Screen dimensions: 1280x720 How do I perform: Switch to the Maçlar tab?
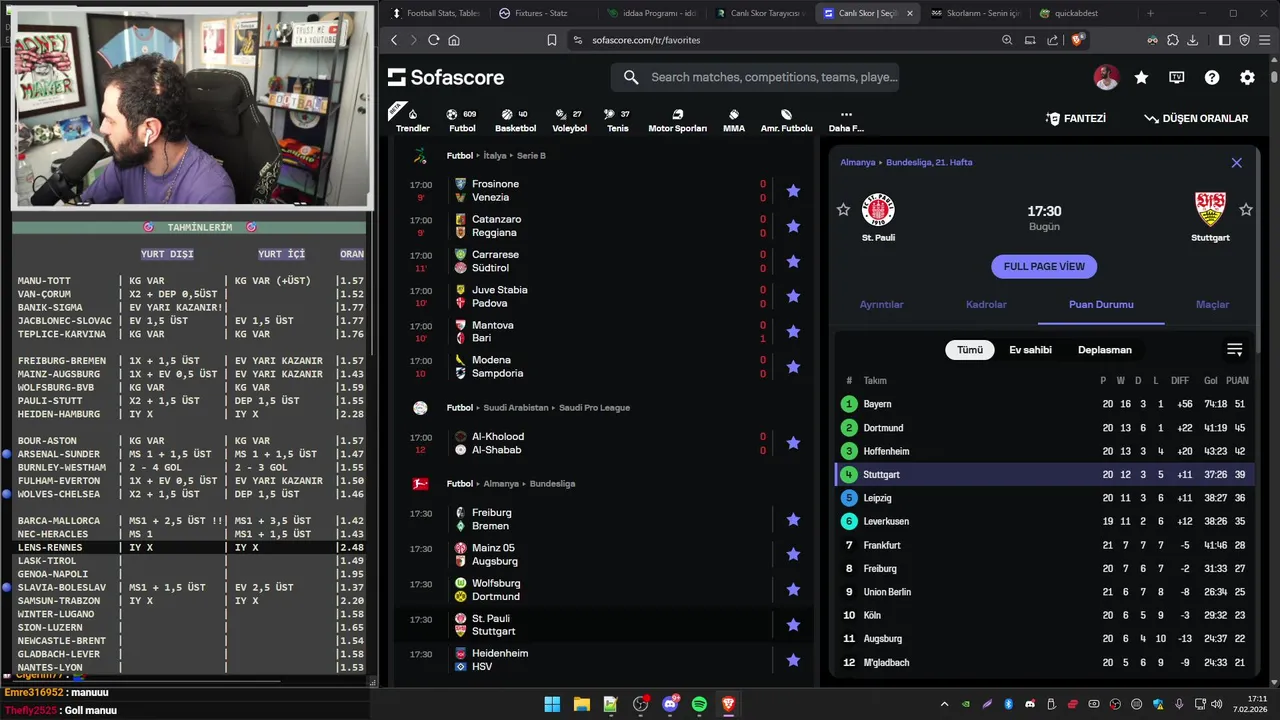pyautogui.click(x=1212, y=304)
